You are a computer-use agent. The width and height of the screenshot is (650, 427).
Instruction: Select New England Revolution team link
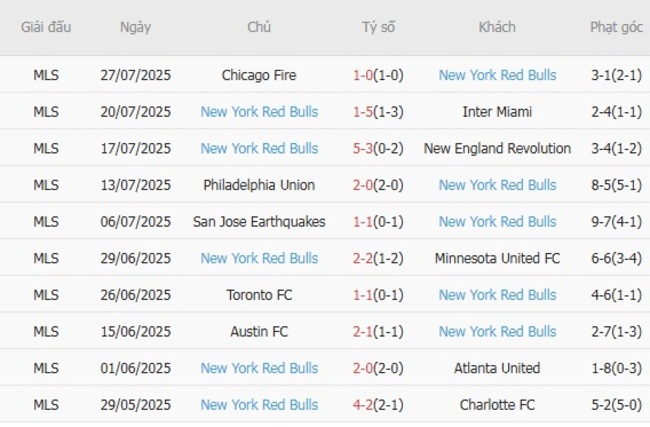(x=497, y=148)
